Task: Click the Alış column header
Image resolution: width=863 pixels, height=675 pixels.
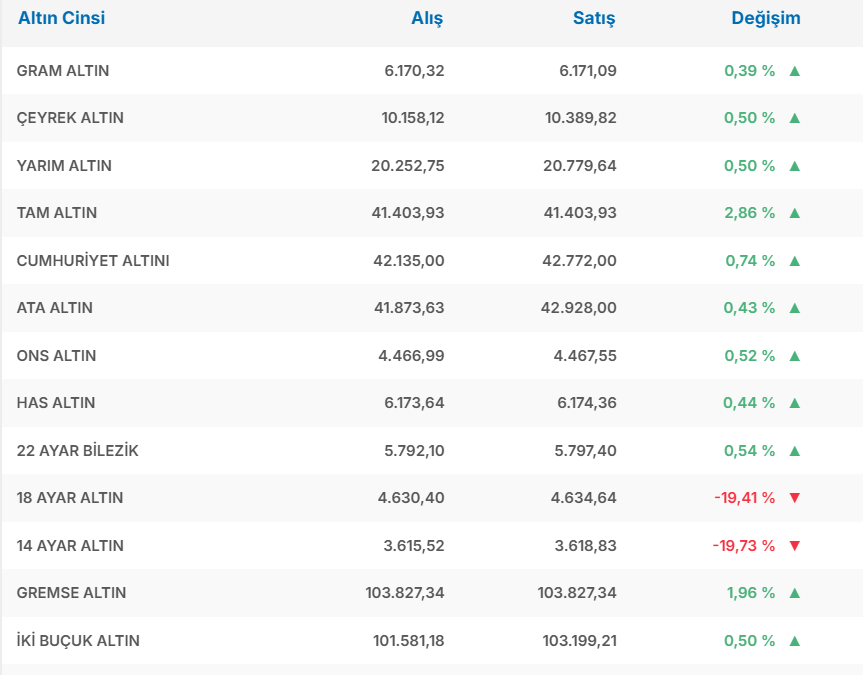Action: point(427,18)
